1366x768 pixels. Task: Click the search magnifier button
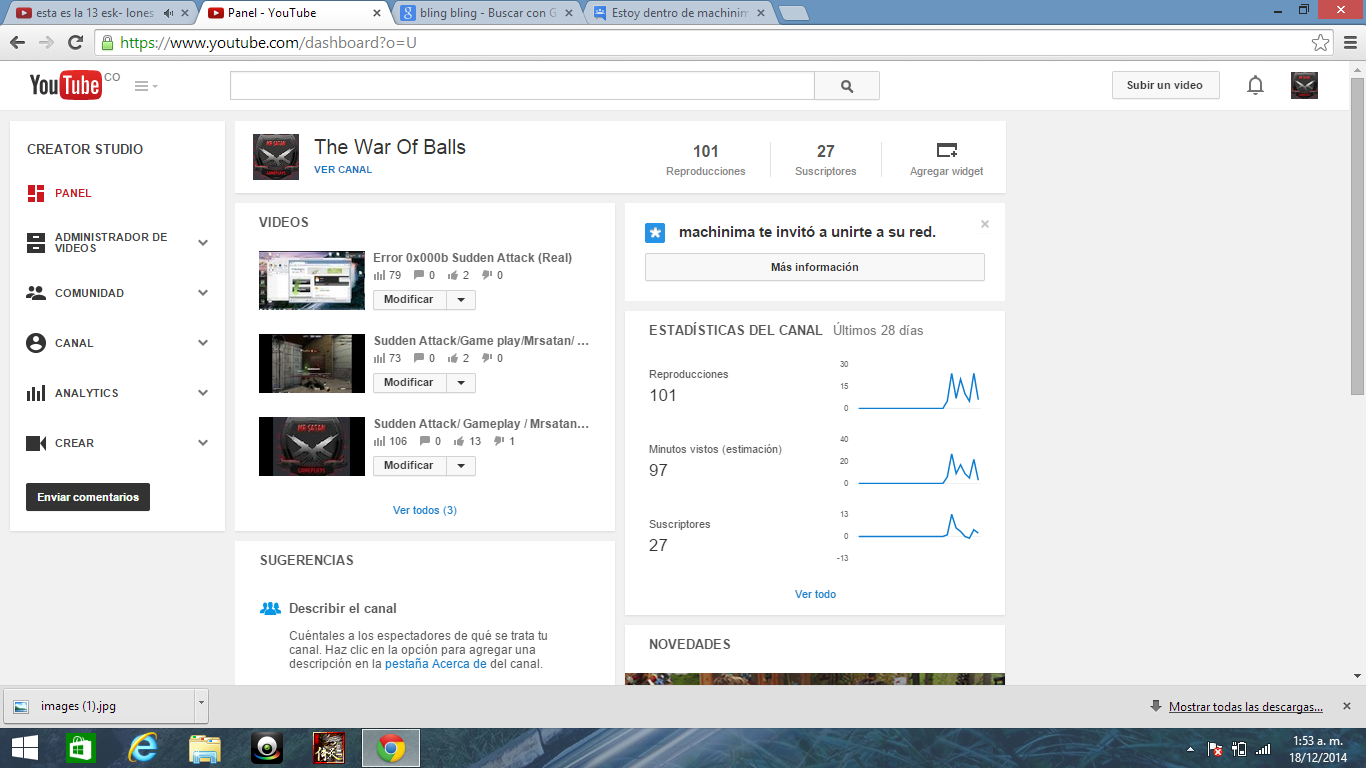[847, 86]
